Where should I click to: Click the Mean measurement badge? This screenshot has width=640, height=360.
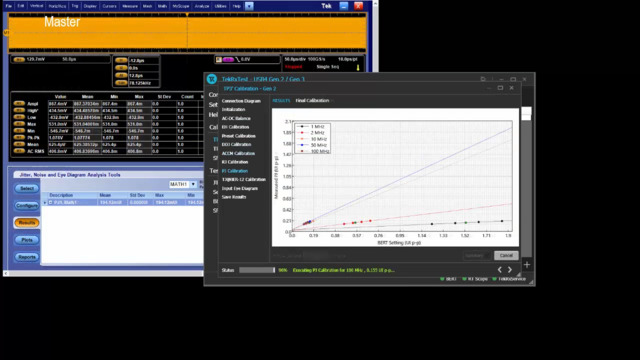coord(19,144)
